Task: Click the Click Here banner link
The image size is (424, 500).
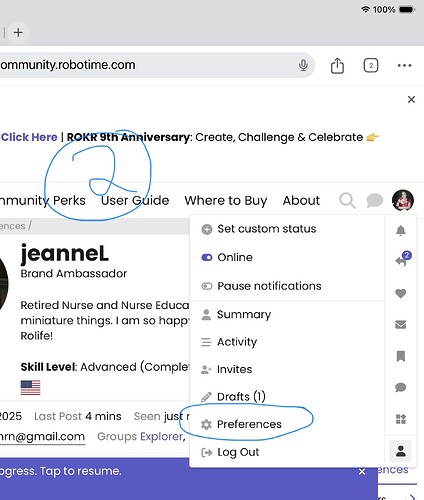Action: coord(29,137)
